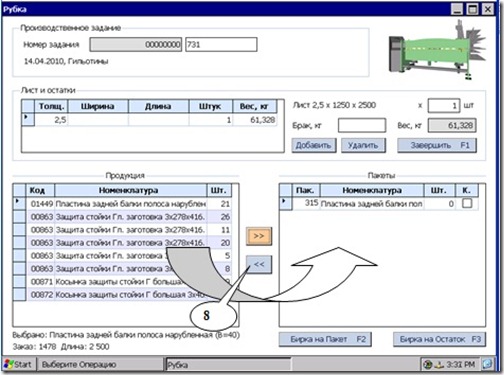The image size is (504, 375).
Task: Click Бирка на Пакет F2 button
Action: tap(325, 339)
